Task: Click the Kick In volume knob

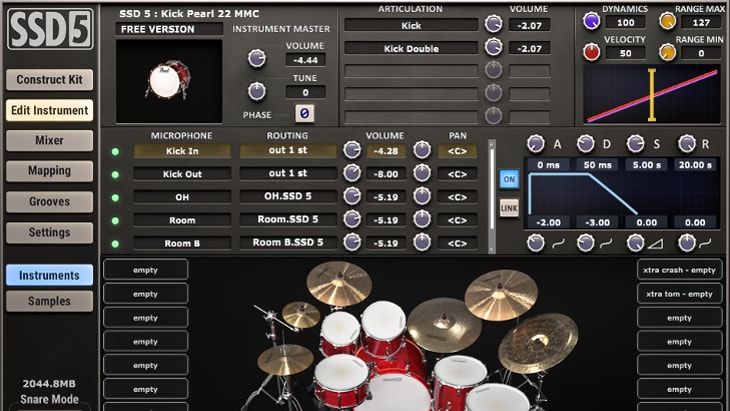Action: (x=352, y=150)
